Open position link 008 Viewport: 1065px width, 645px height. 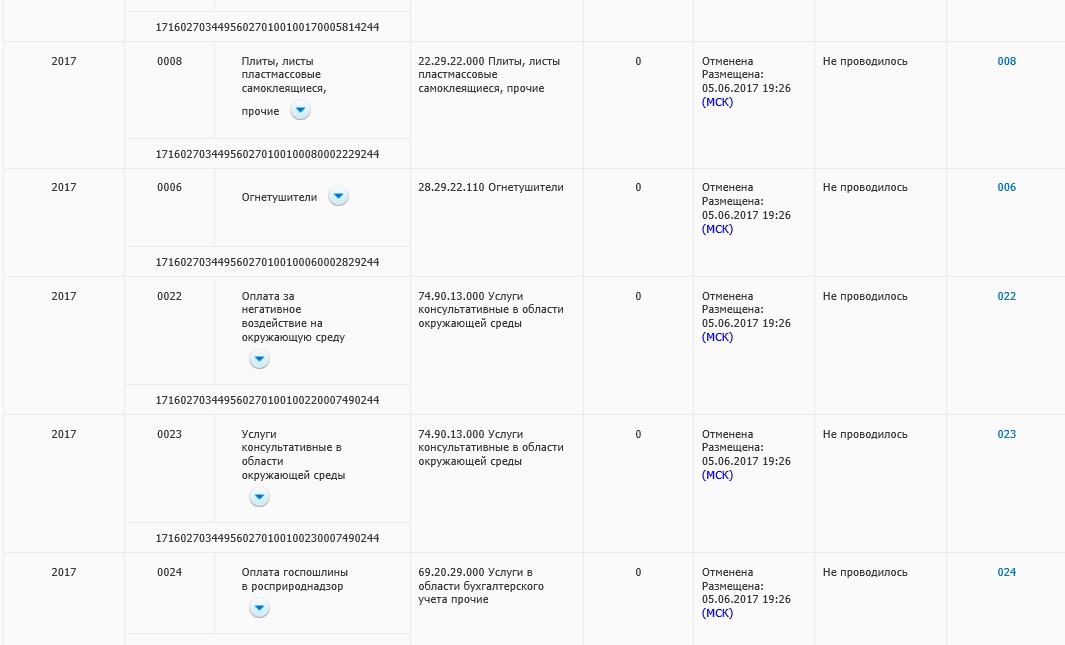pyautogui.click(x=1007, y=61)
